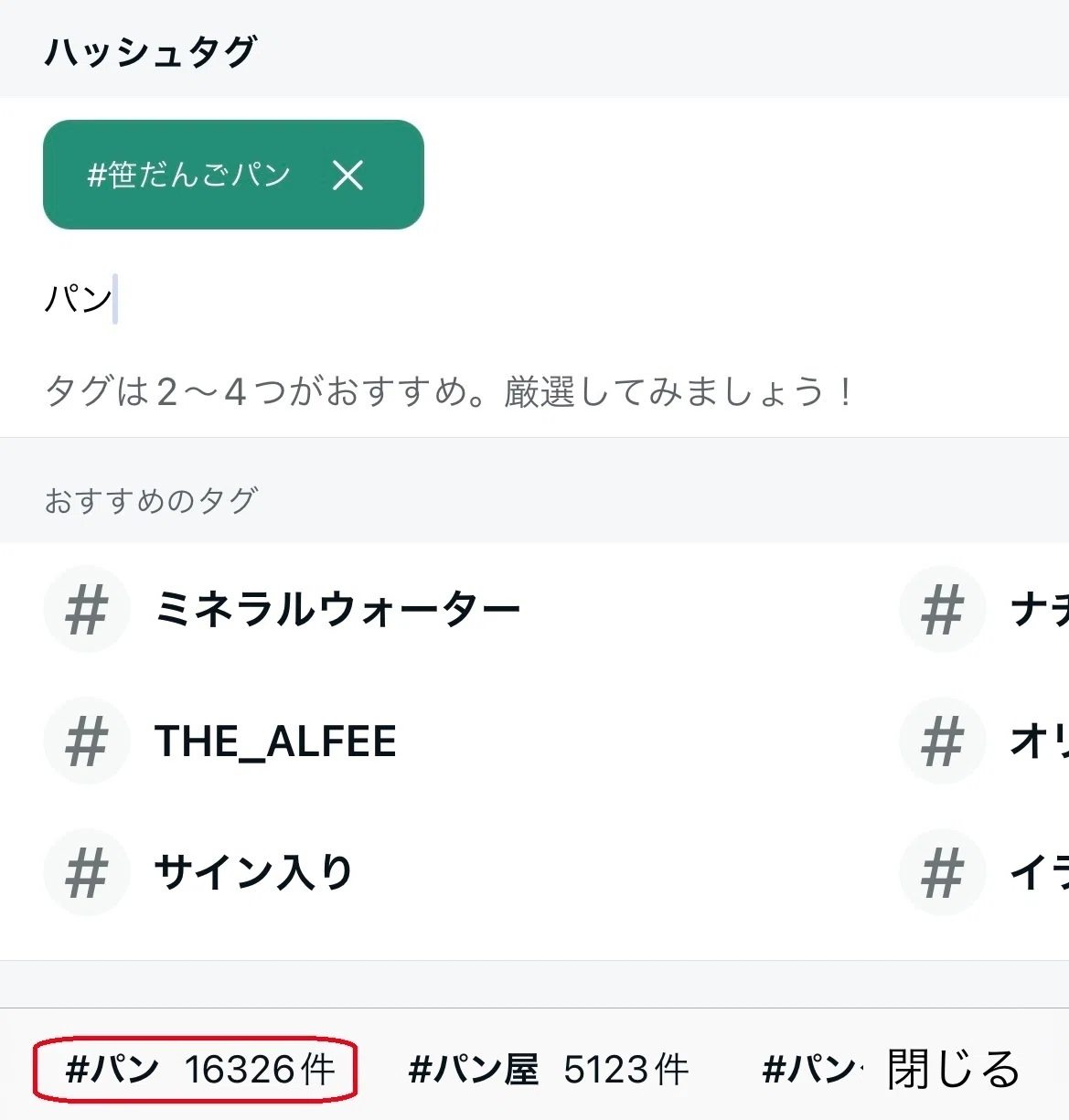Add the THE_ALFEE recommended tag
The height and width of the screenshot is (1120, 1069).
pyautogui.click(x=275, y=741)
